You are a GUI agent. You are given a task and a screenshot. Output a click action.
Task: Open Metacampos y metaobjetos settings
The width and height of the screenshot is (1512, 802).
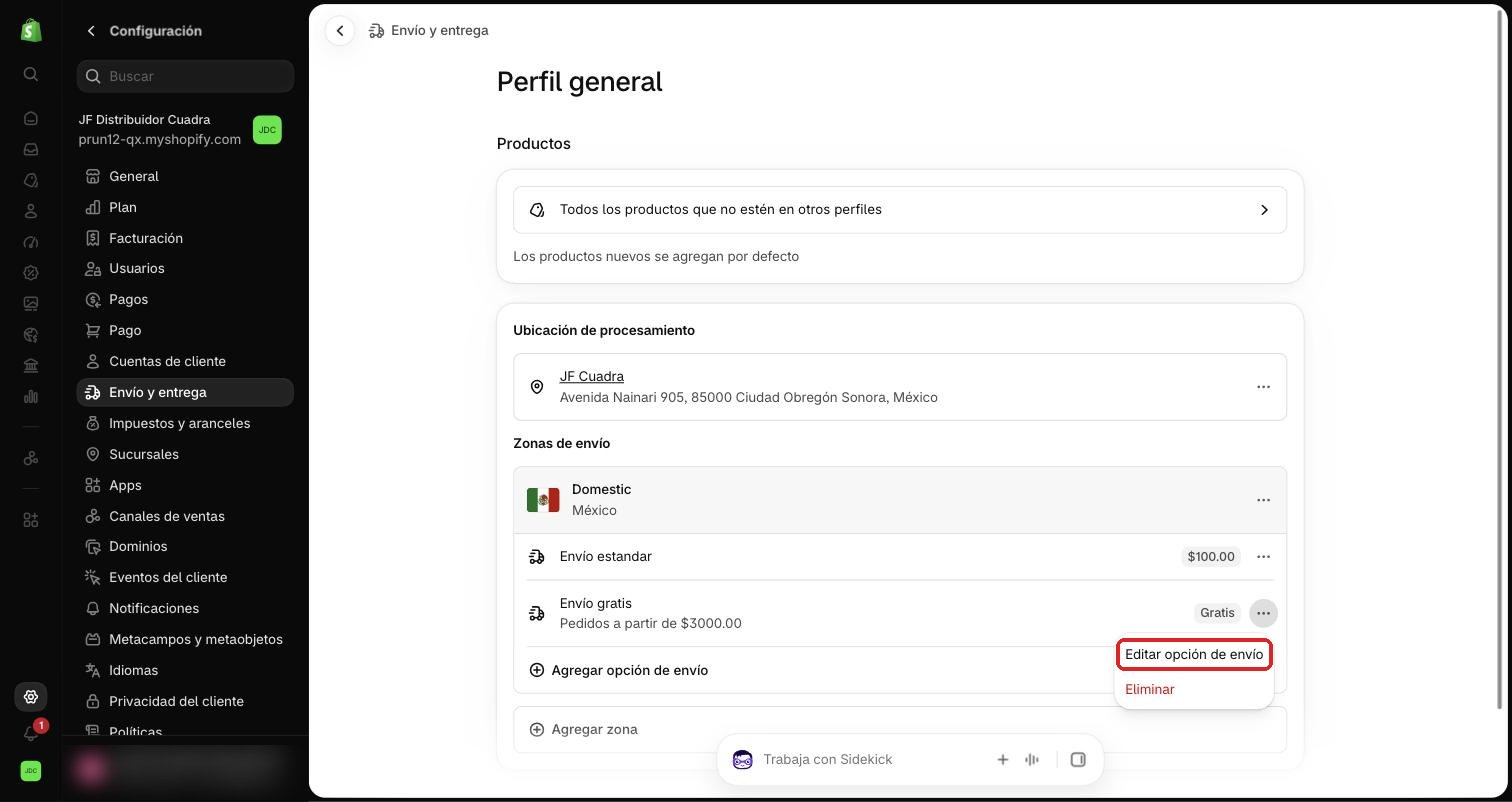185,639
